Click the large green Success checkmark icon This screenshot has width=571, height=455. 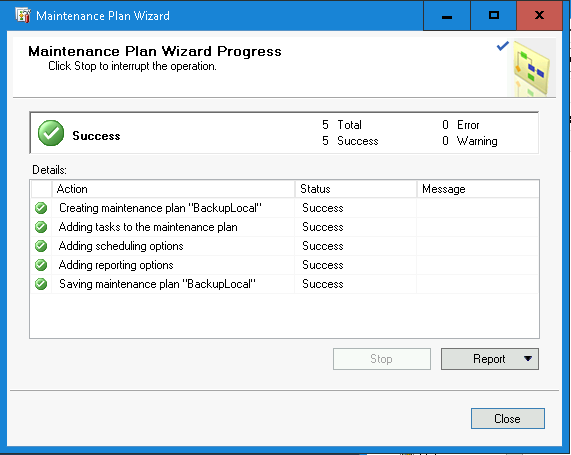click(51, 133)
